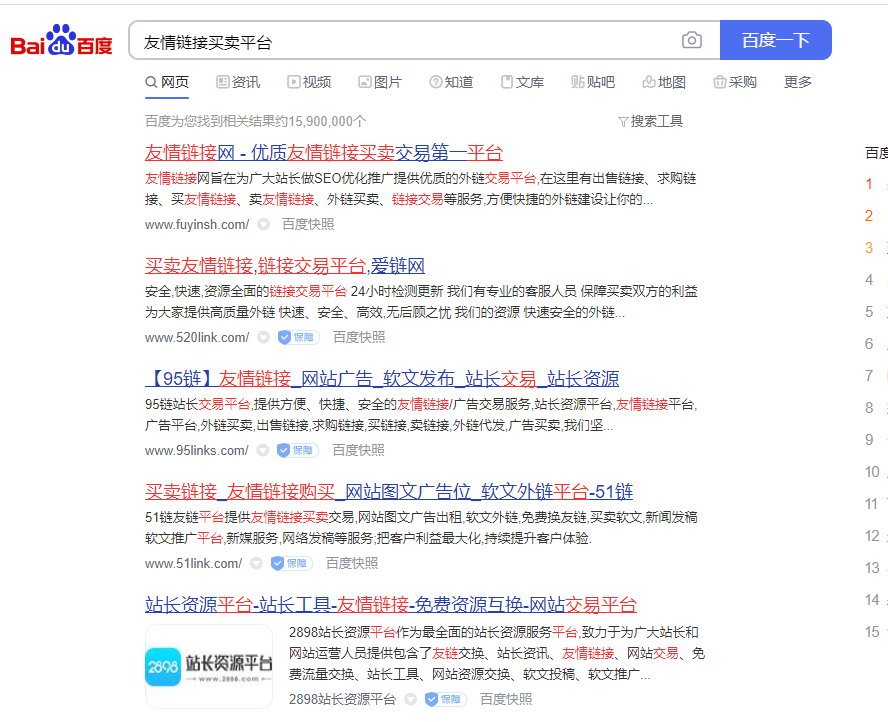Click URL www.51link.com/
Screen dimensions: 888x722
tap(193, 563)
